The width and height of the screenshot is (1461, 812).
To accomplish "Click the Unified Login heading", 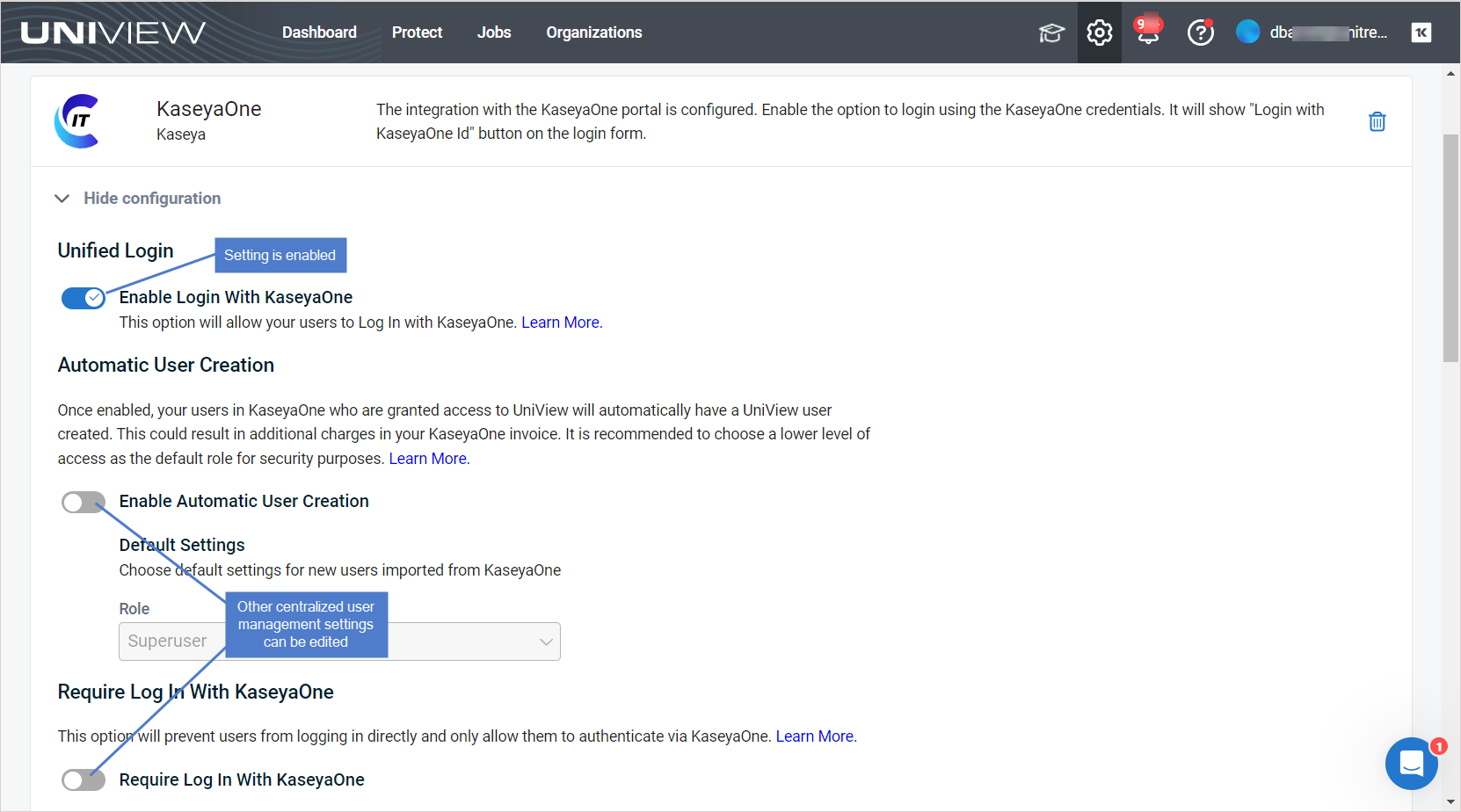I will (116, 250).
